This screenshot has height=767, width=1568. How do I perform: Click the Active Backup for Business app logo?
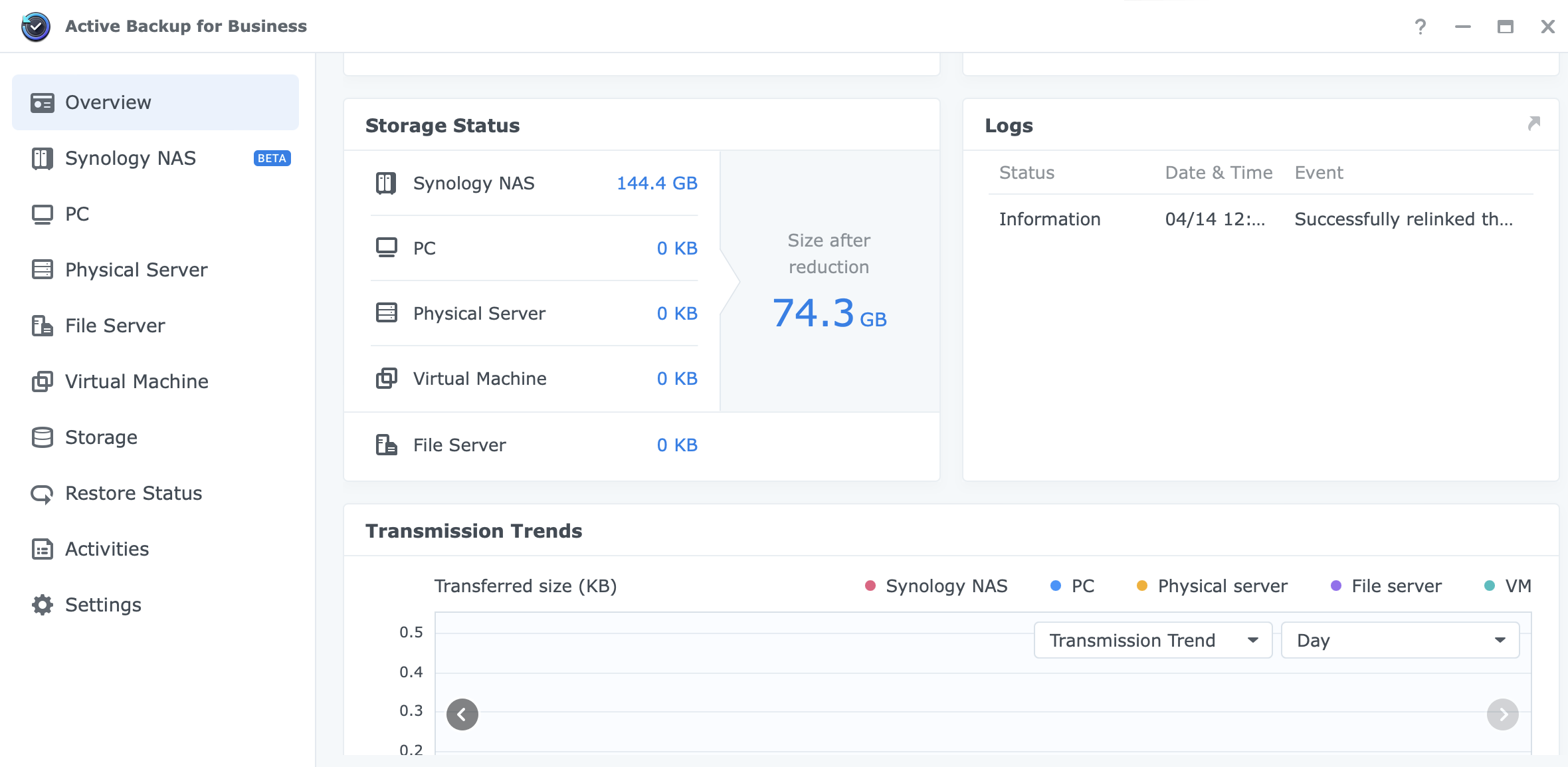coord(36,27)
